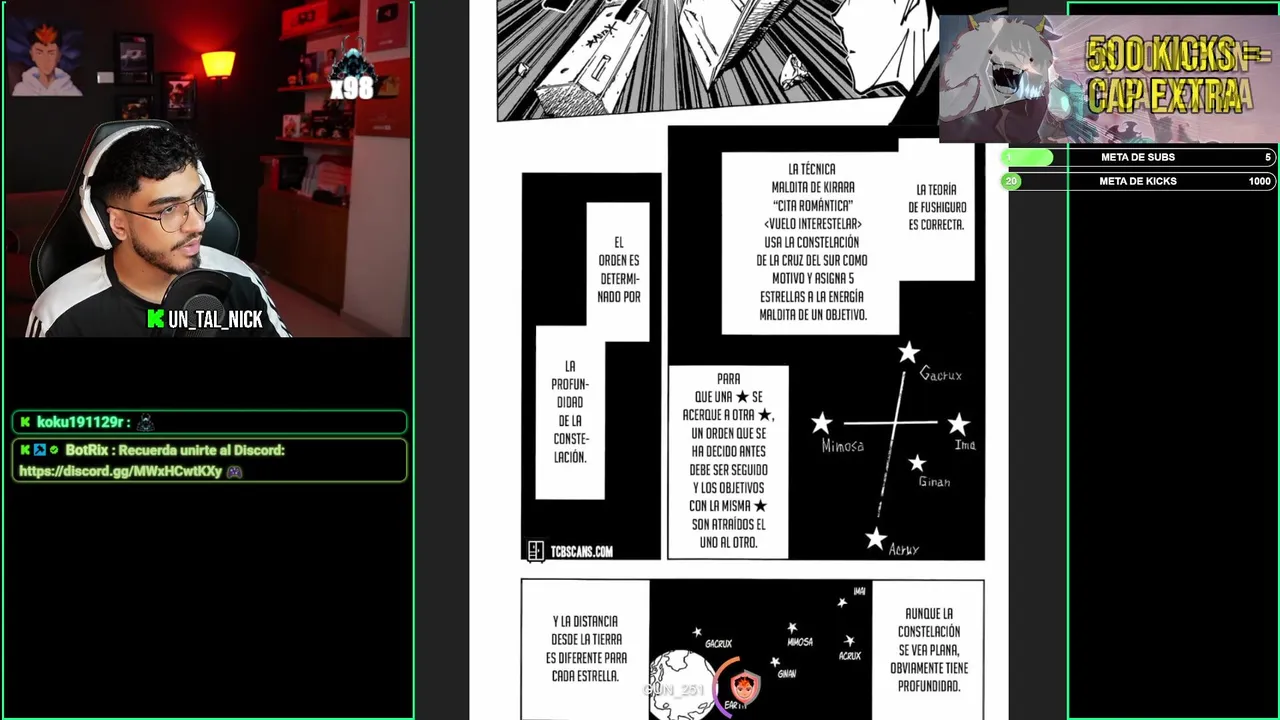The width and height of the screenshot is (1280, 720).
Task: Click the kicks goal value 1000
Action: 1259,181
